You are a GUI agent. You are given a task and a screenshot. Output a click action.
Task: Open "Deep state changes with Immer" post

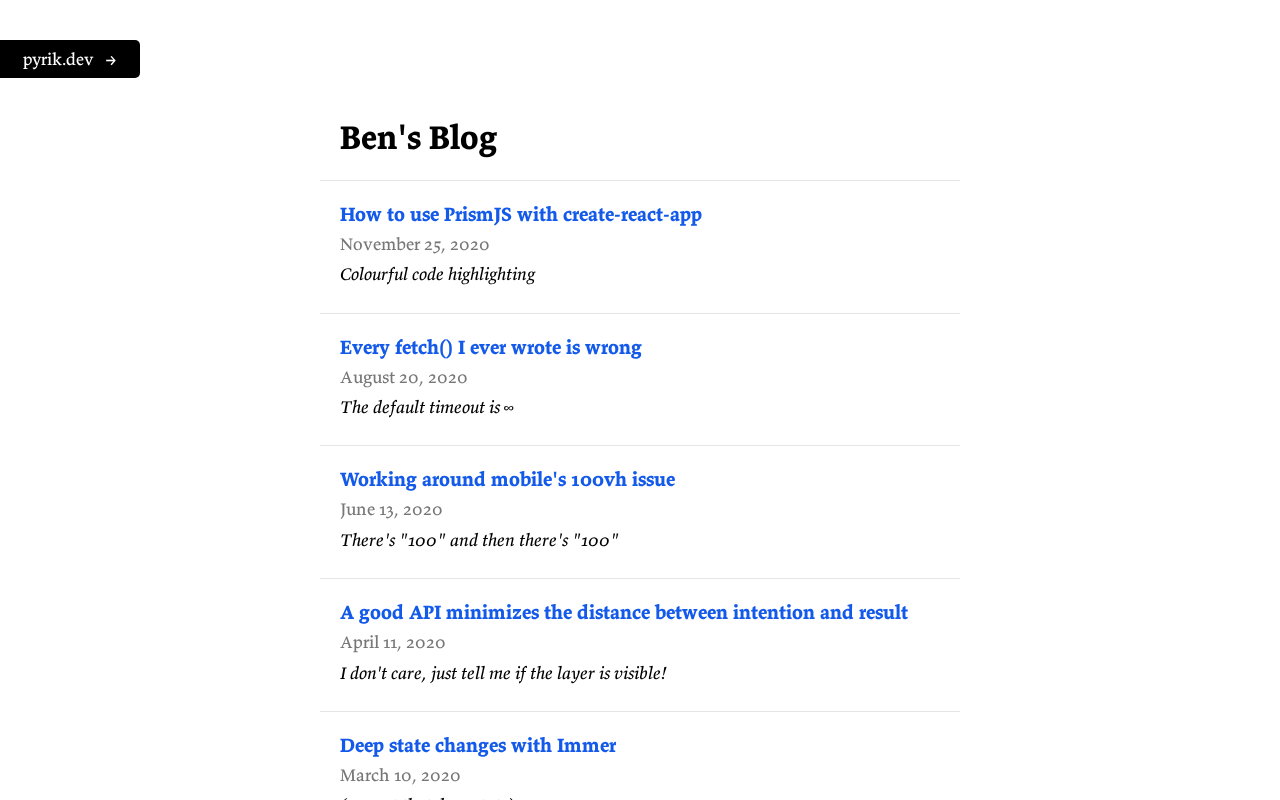pos(477,746)
